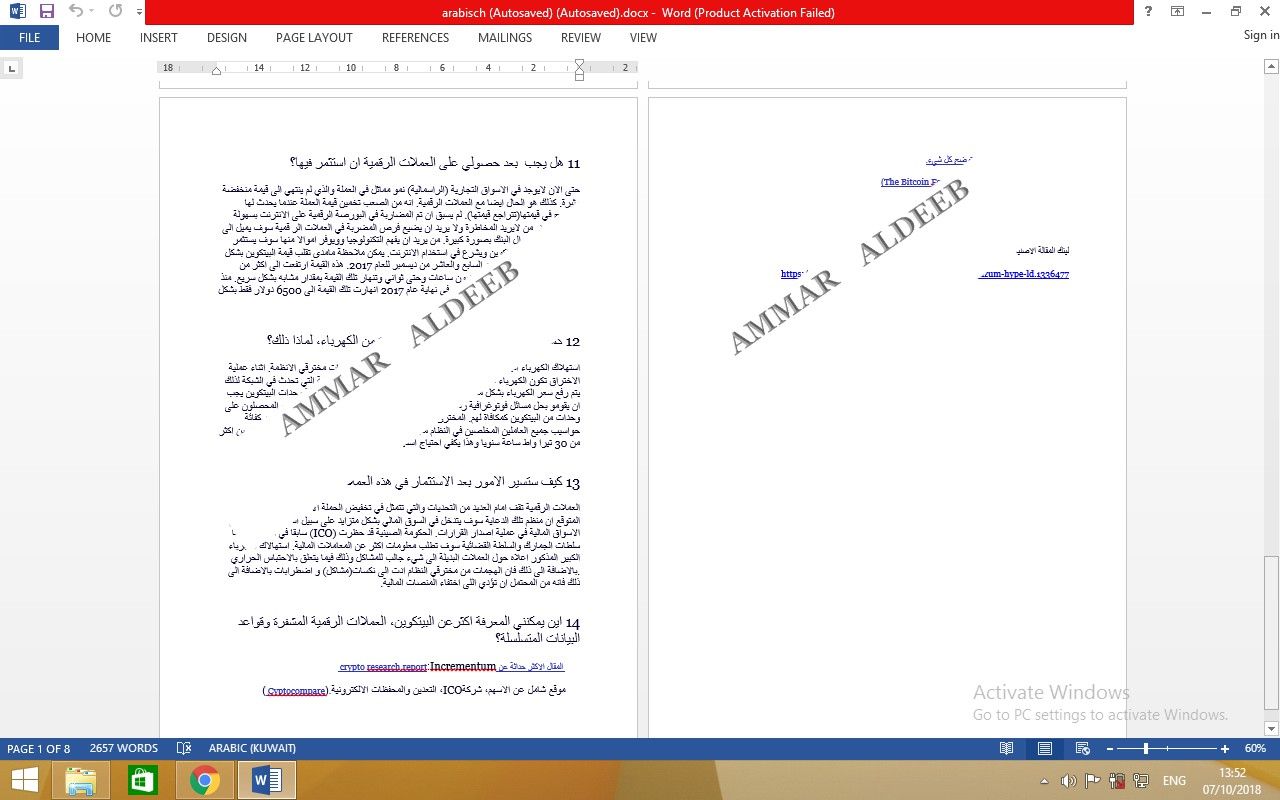Click the battery power tray icon
This screenshot has height=800, width=1280.
tap(1115, 781)
